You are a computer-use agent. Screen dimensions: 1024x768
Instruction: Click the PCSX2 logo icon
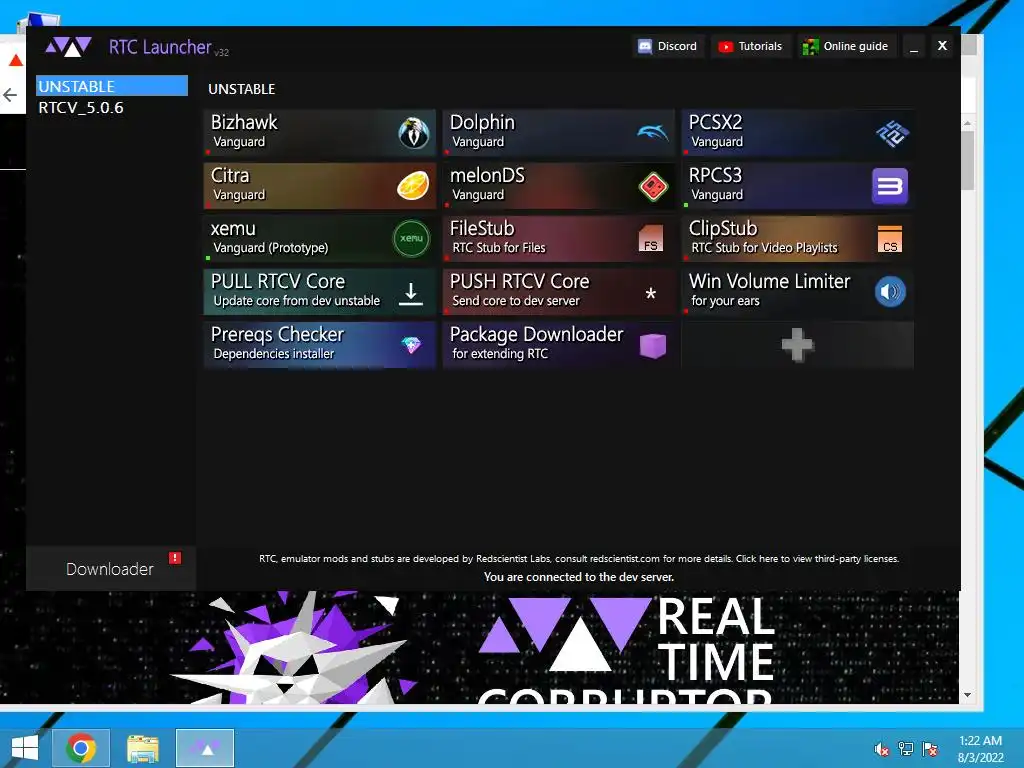pyautogui.click(x=891, y=133)
